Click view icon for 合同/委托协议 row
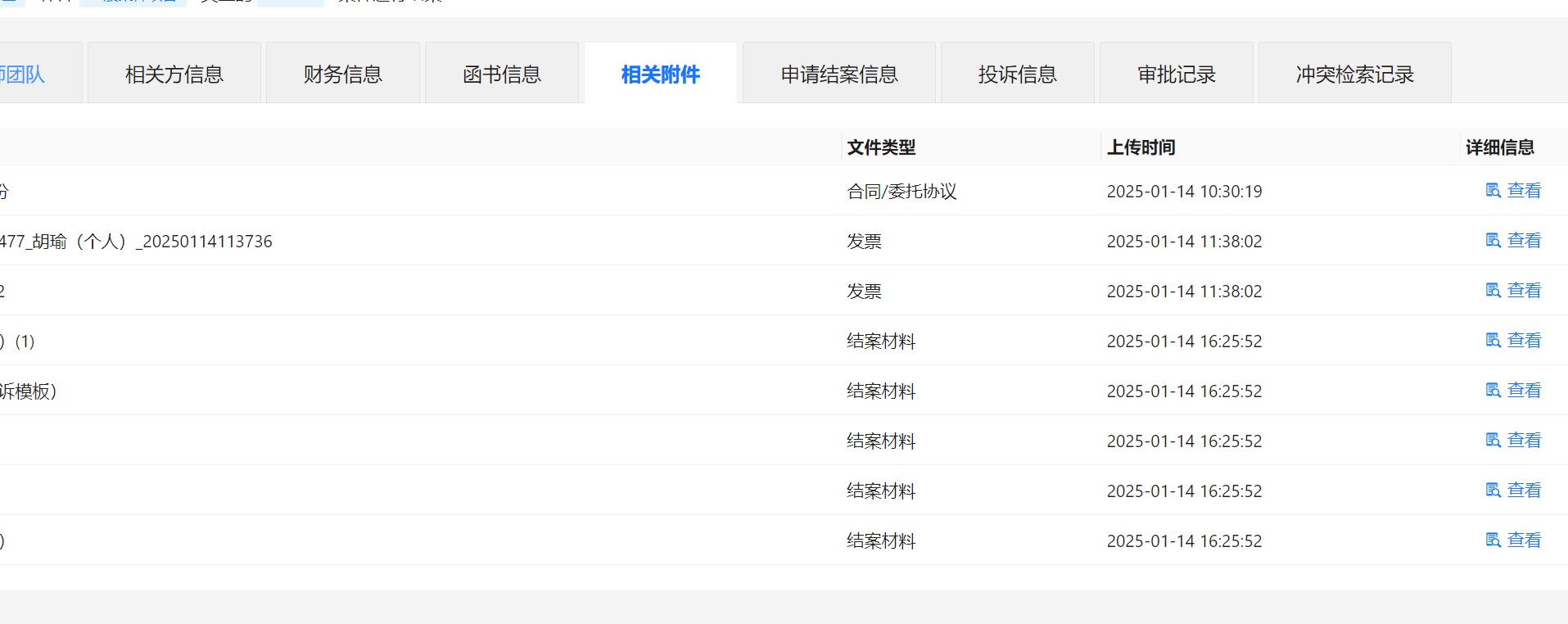 [x=1493, y=191]
